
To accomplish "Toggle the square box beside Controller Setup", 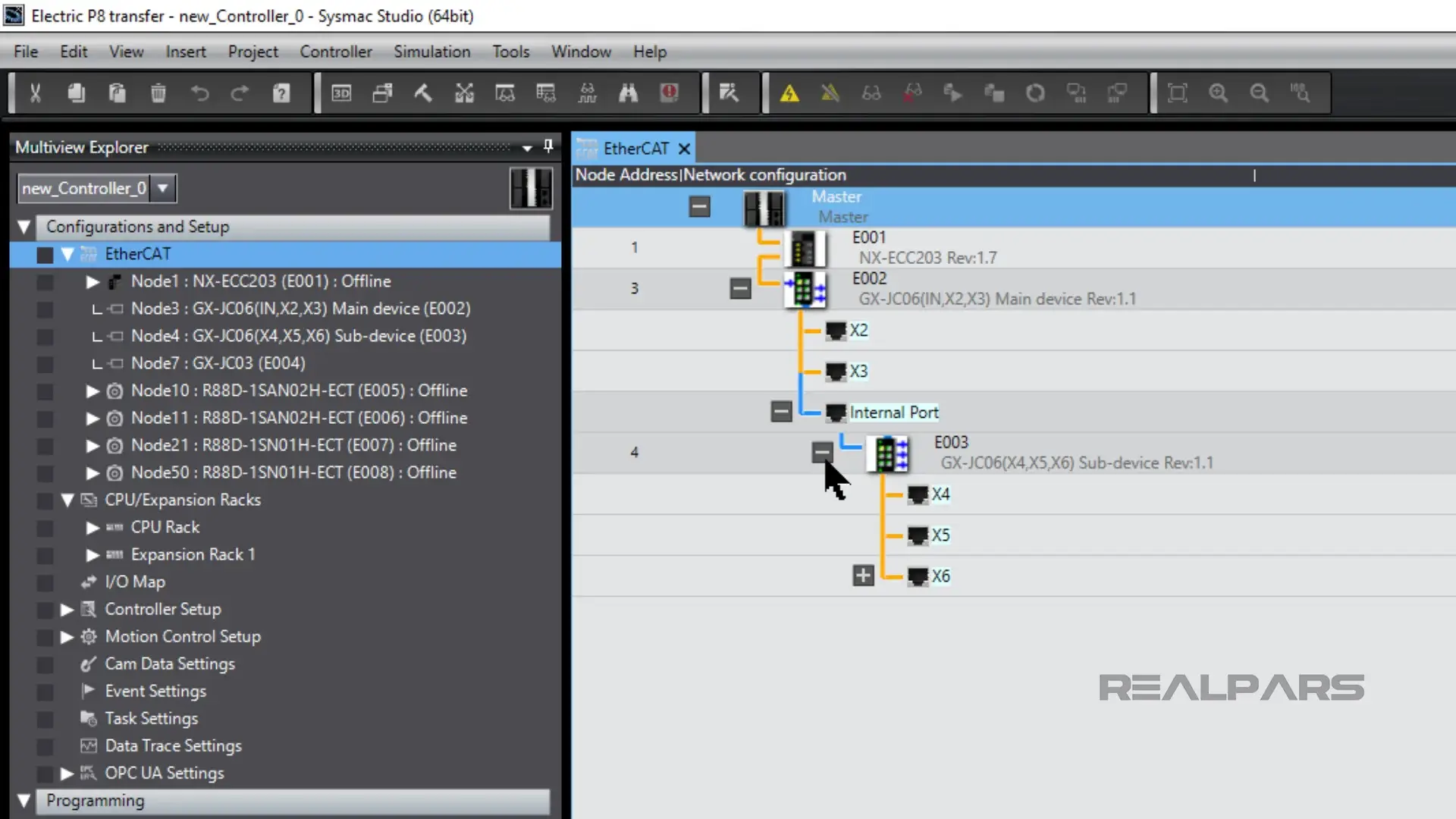I will [x=45, y=610].
